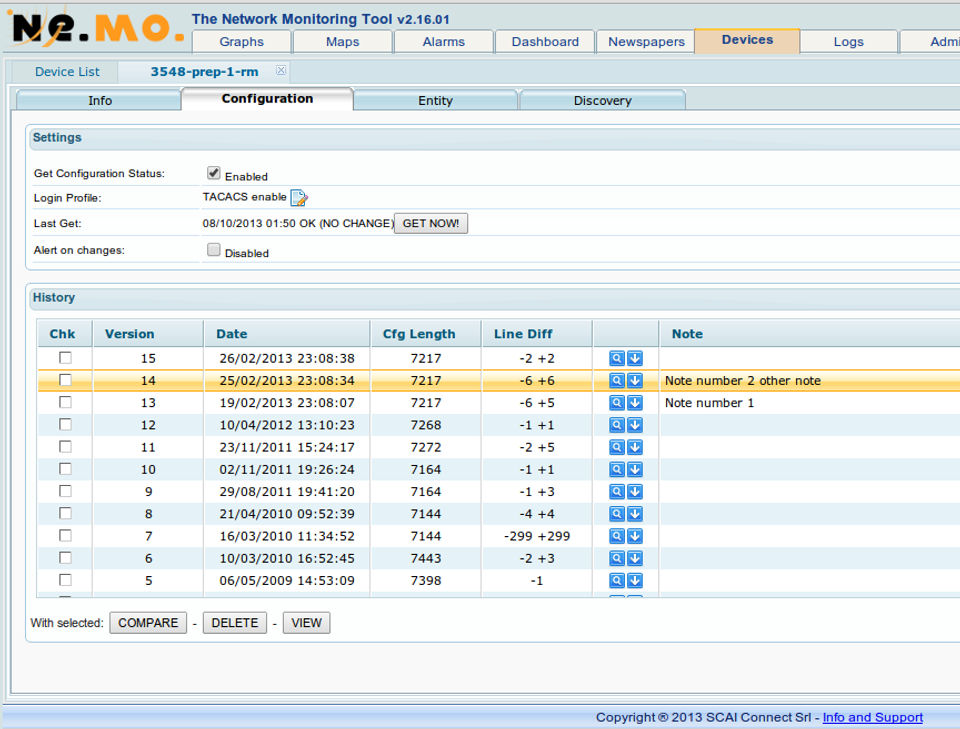The height and width of the screenshot is (729, 960).
Task: Click the COMPARE button
Action: tap(148, 623)
